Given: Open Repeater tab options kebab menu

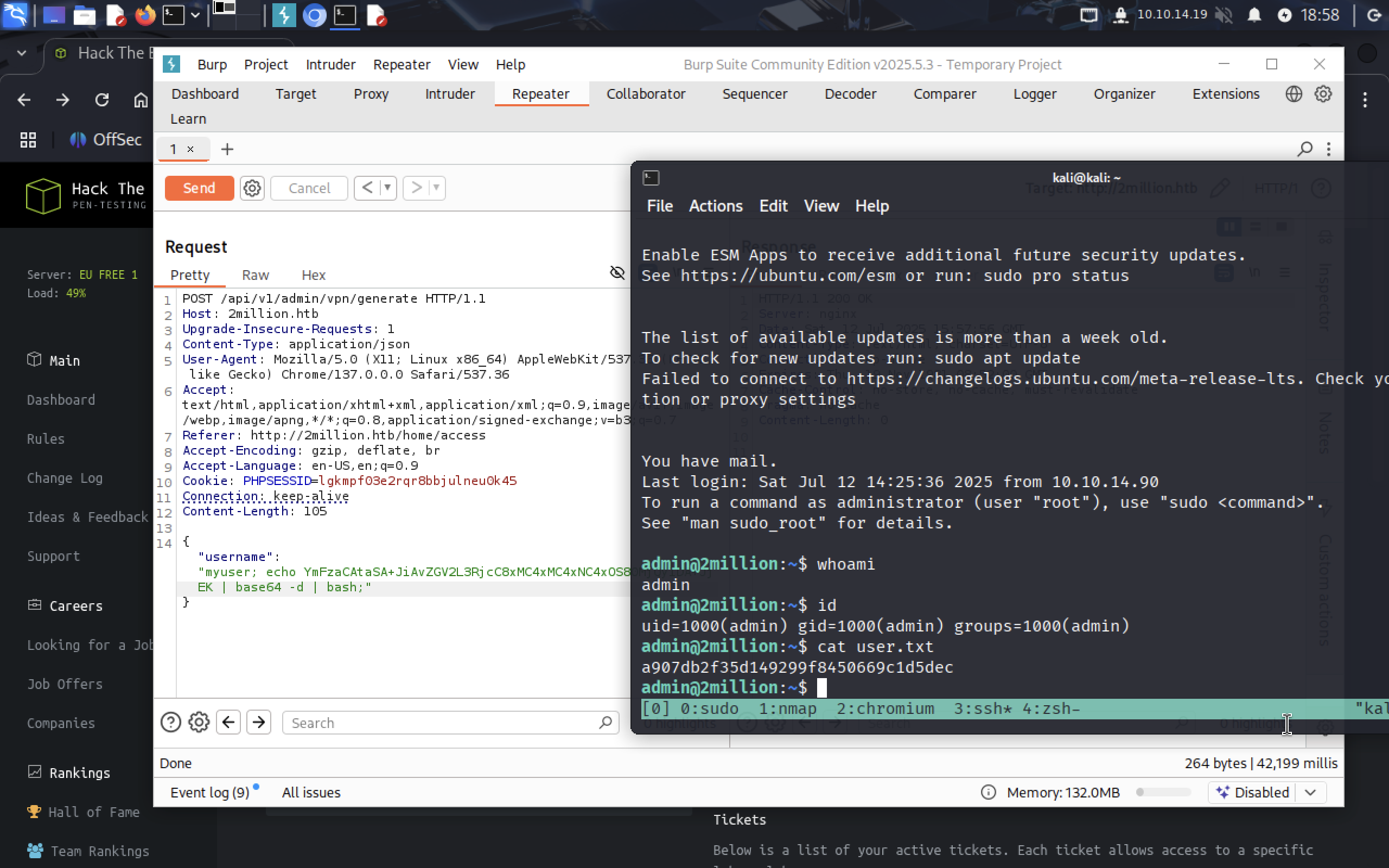Looking at the screenshot, I should (x=1329, y=149).
